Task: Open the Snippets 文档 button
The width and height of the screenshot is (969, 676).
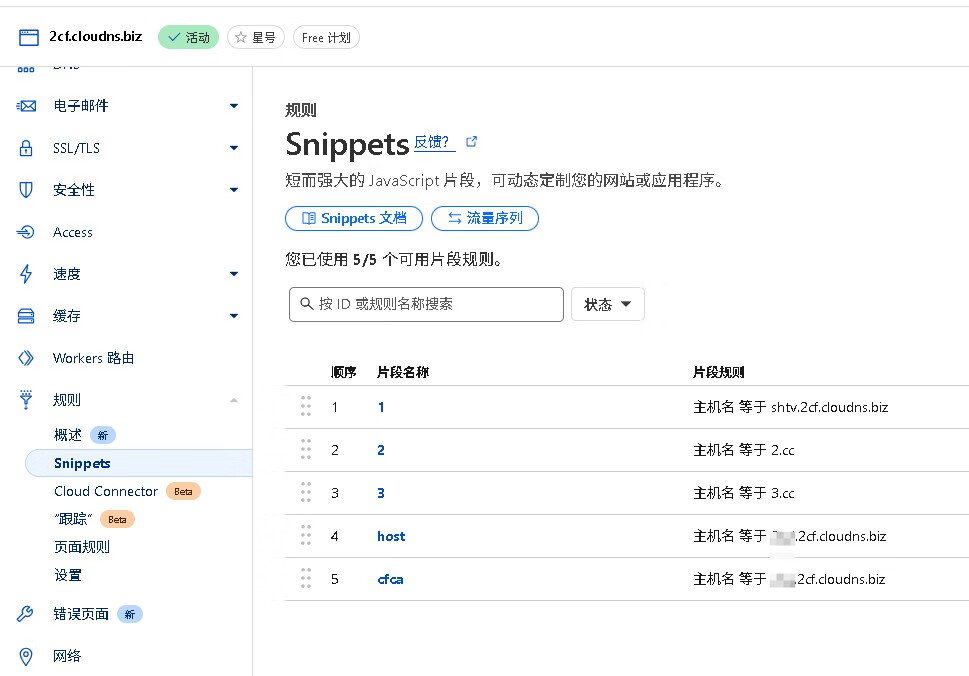Action: tap(354, 218)
